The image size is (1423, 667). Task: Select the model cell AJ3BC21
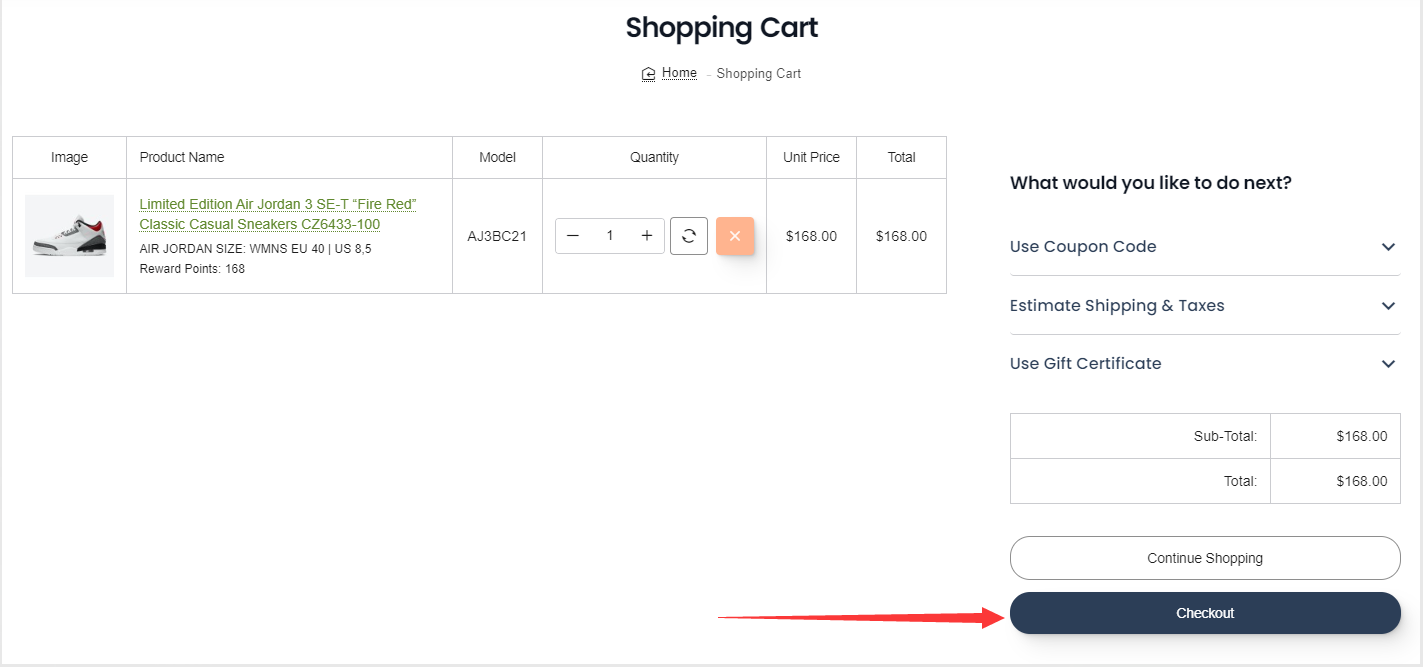pyautogui.click(x=497, y=237)
